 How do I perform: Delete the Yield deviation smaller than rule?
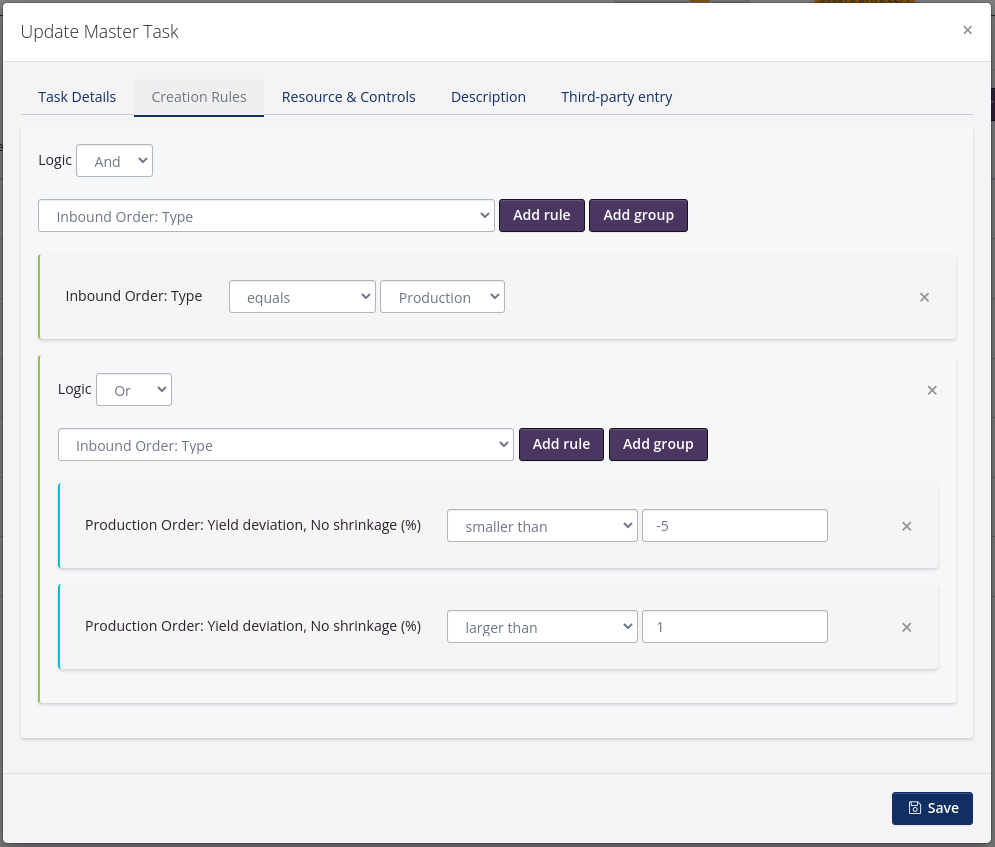click(x=906, y=526)
